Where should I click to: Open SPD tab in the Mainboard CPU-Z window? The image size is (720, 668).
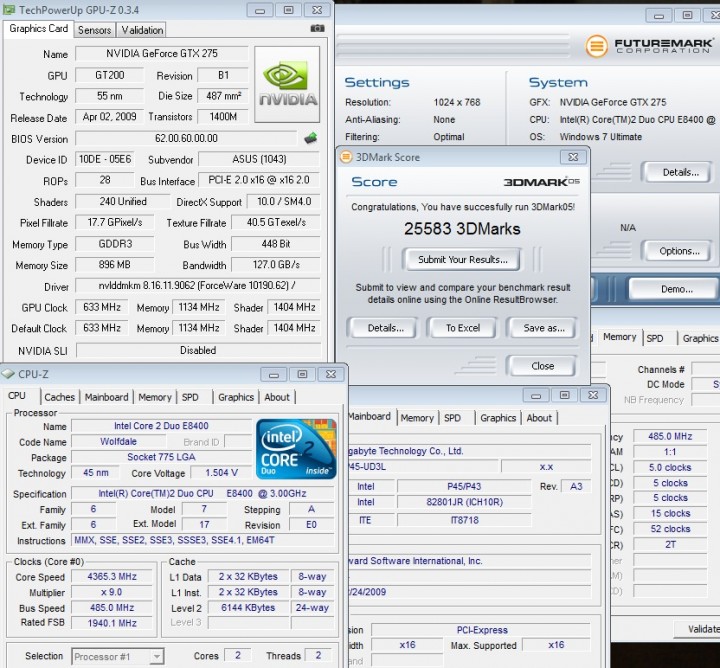[x=452, y=418]
